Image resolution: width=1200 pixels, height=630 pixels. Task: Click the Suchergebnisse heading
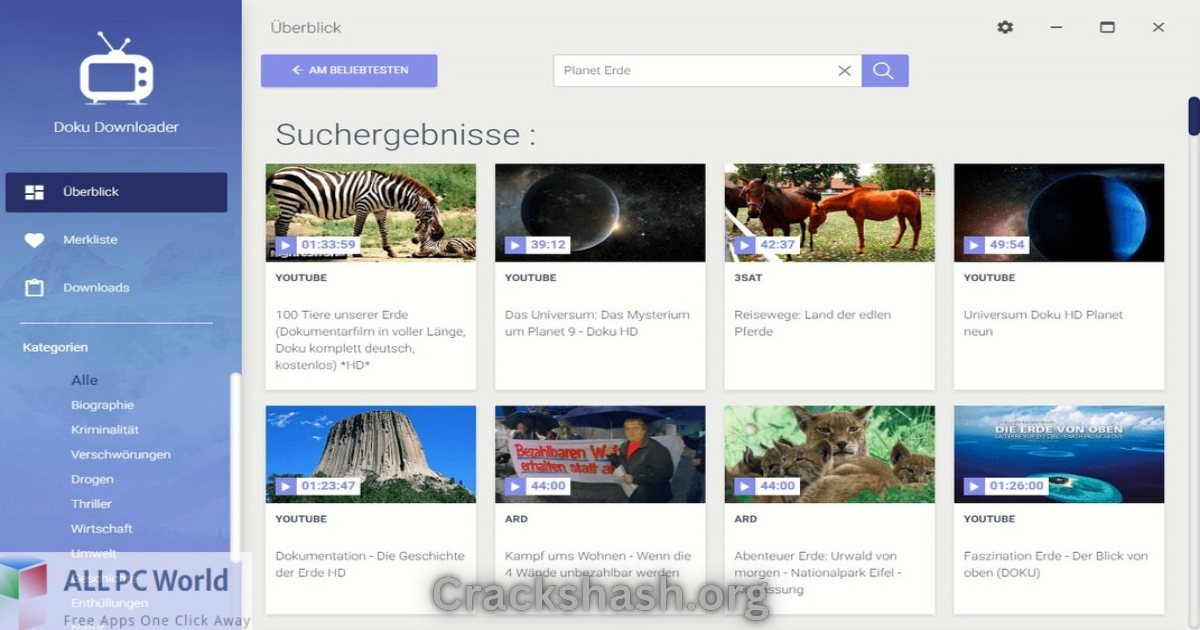405,135
